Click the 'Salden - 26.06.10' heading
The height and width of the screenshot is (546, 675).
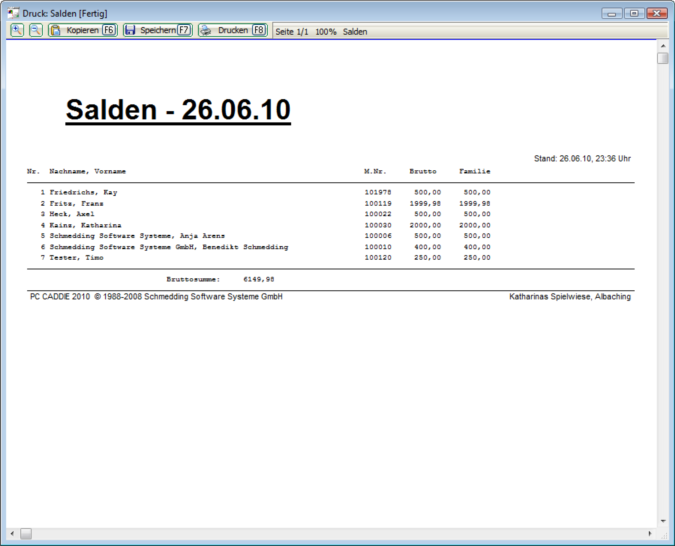[x=178, y=110]
